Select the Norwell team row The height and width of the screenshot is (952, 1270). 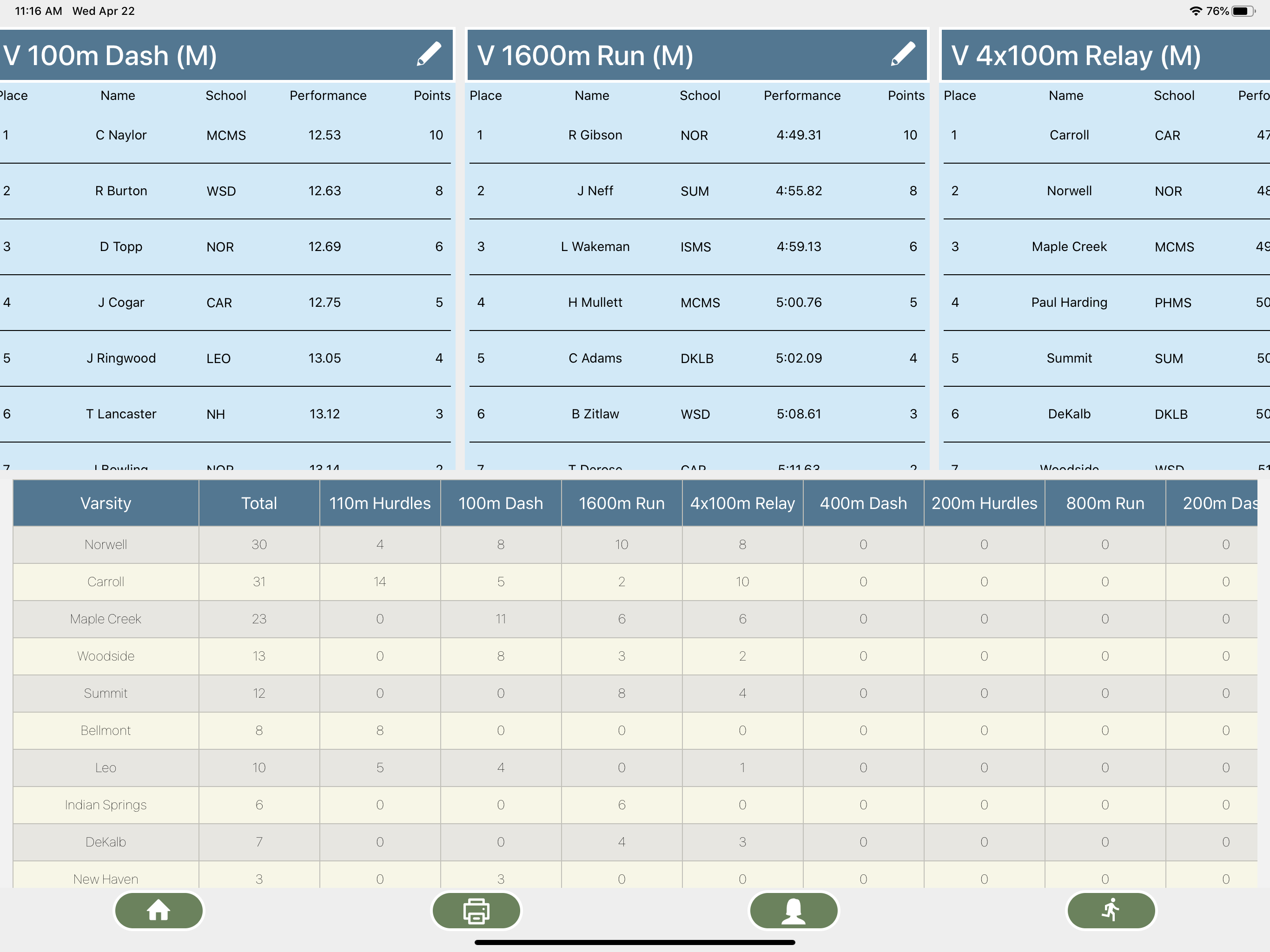635,544
